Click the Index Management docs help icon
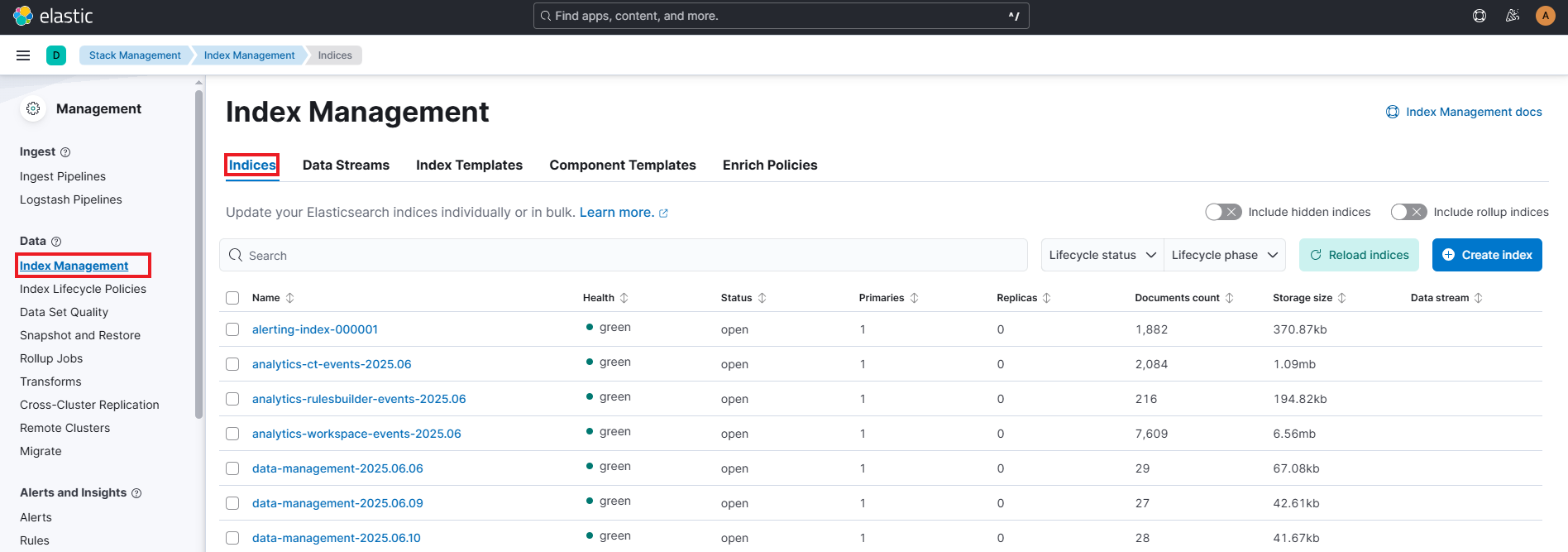This screenshot has height=552, width=1568. point(1393,112)
